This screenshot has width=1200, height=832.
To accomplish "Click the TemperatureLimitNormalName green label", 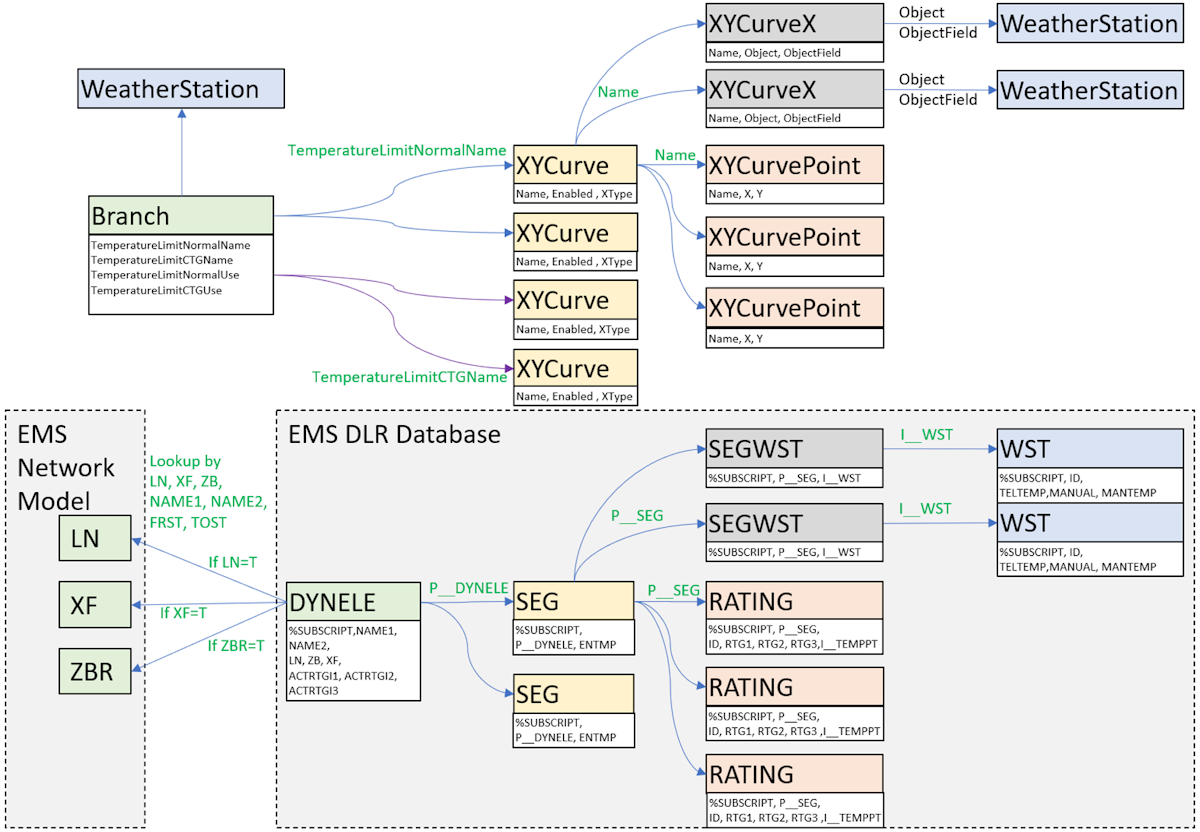I will [397, 150].
